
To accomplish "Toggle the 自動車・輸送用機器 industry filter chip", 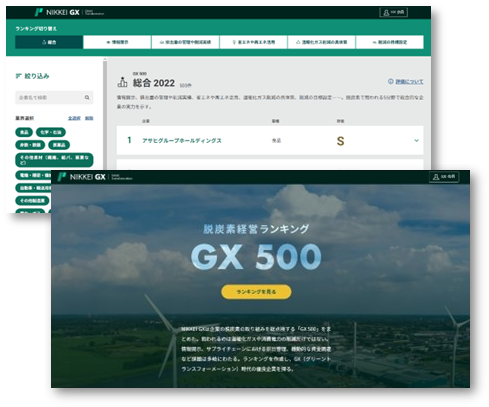I will pyautogui.click(x=33, y=188).
